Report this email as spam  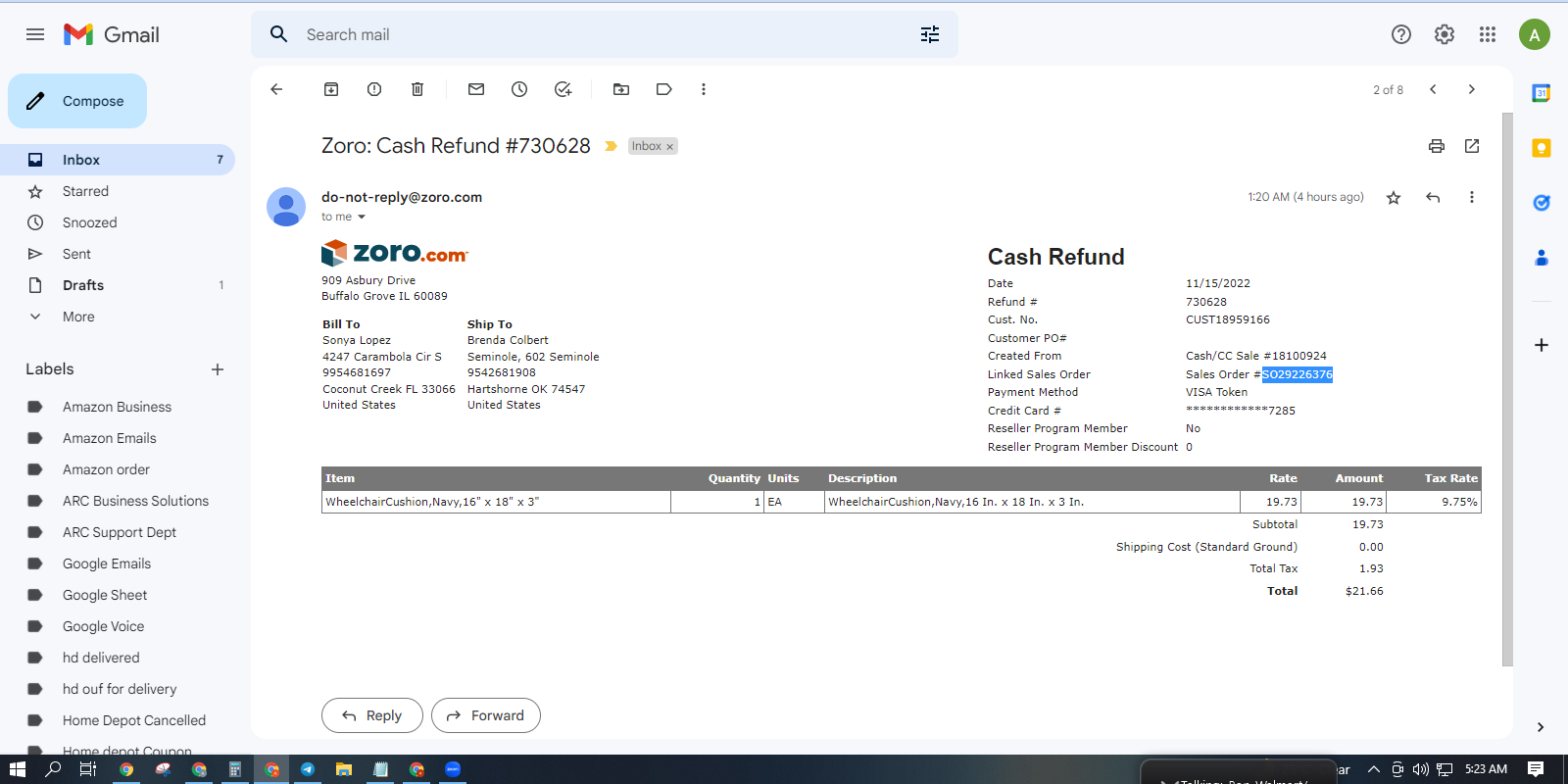coord(374,89)
